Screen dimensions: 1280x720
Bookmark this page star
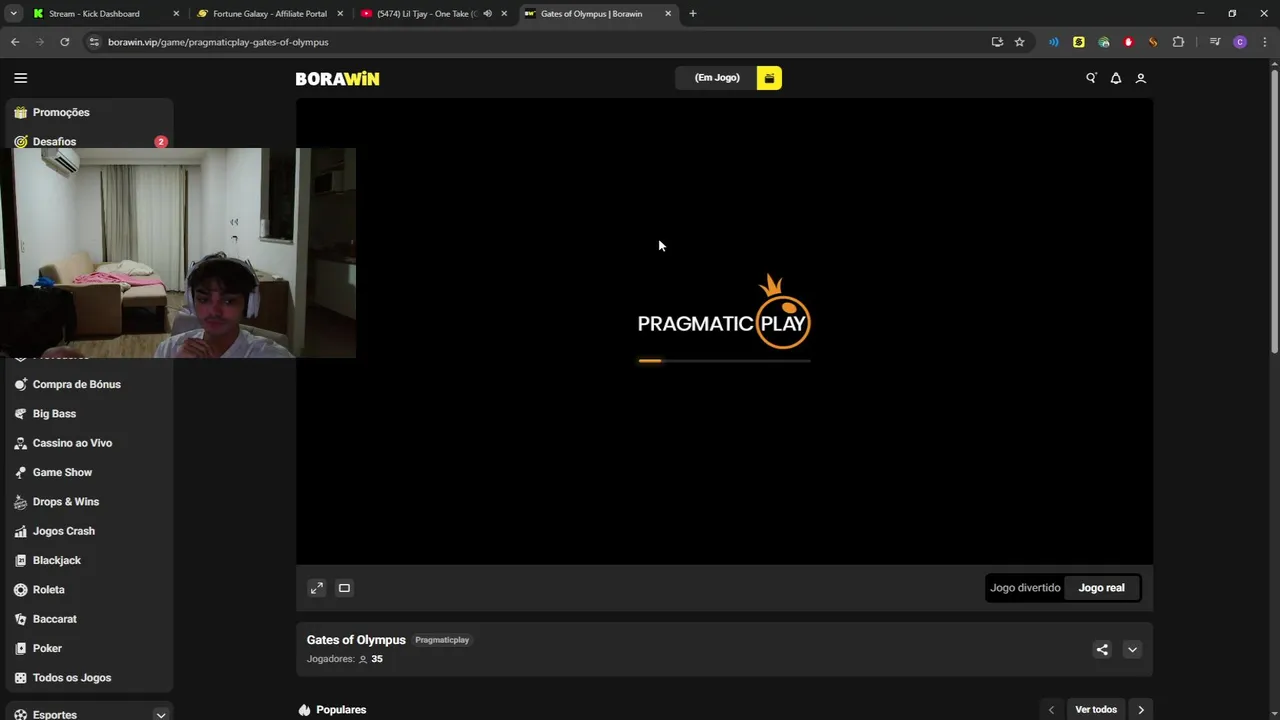coord(1019,42)
